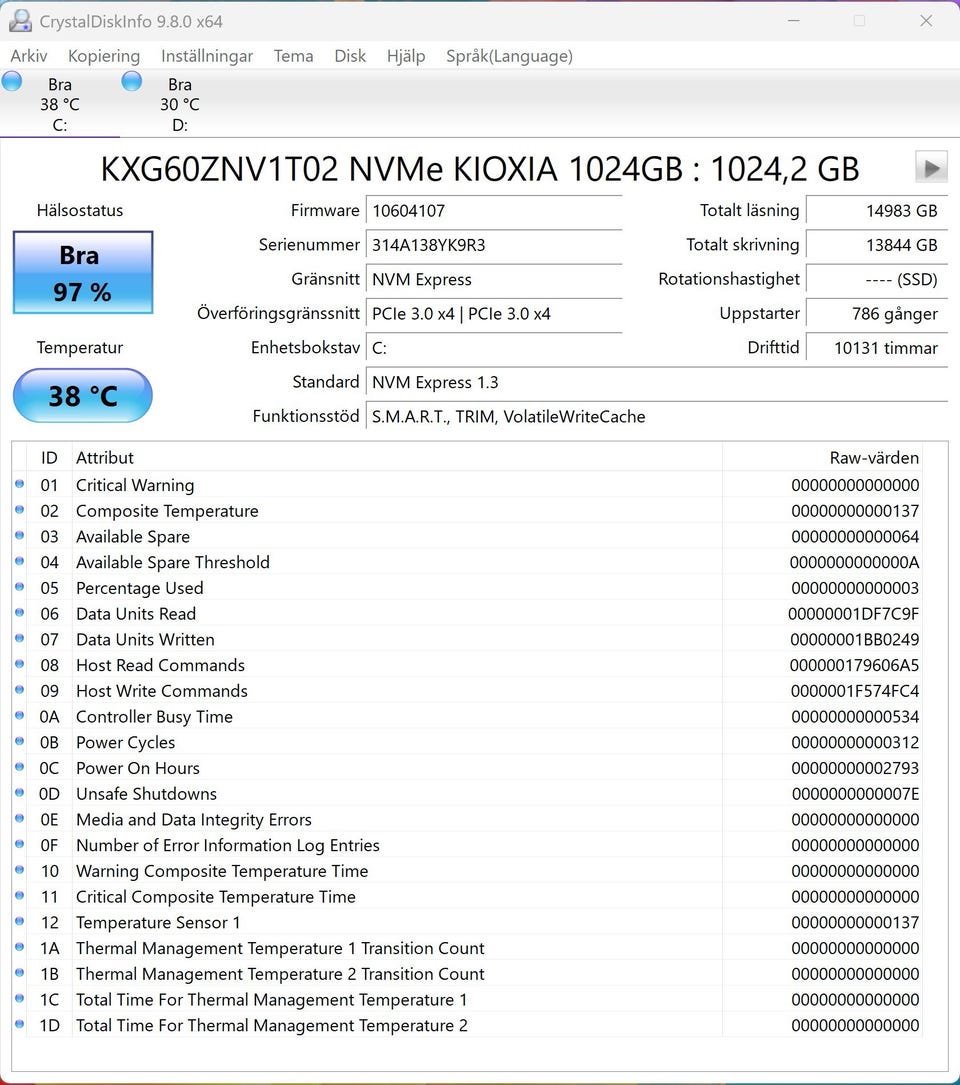This screenshot has width=960, height=1085.
Task: Open the Tema menu
Action: tap(293, 56)
